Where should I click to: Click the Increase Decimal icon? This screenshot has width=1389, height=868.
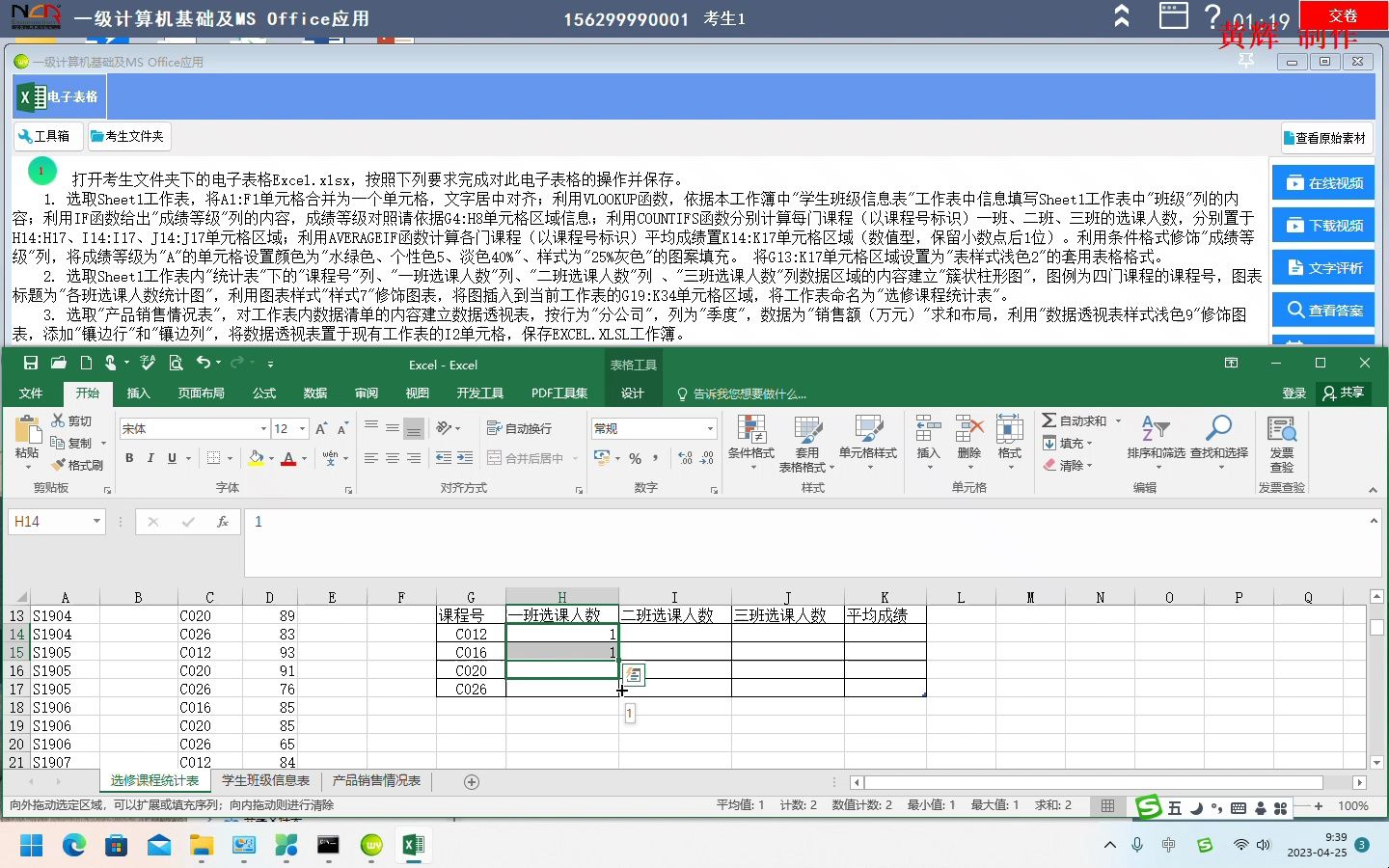coord(686,459)
